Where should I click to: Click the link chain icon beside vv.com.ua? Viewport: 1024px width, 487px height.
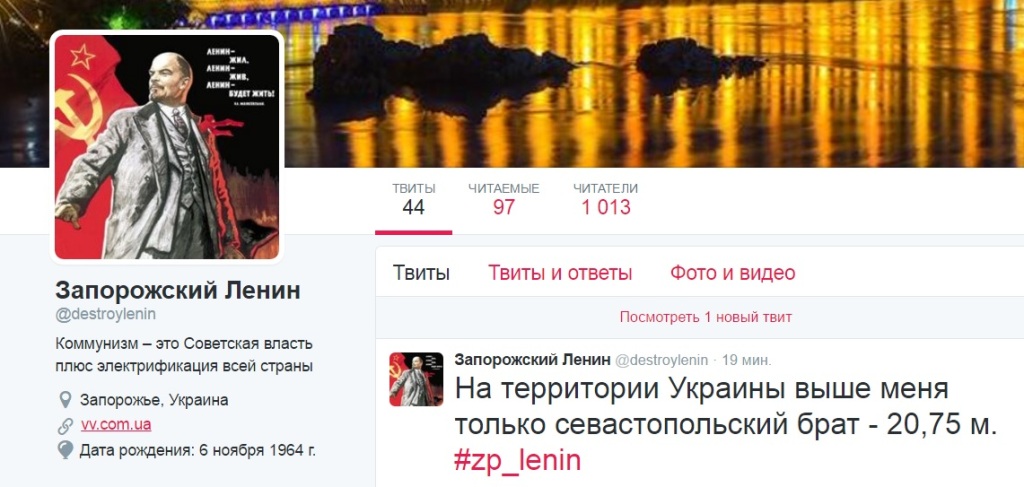click(65, 426)
